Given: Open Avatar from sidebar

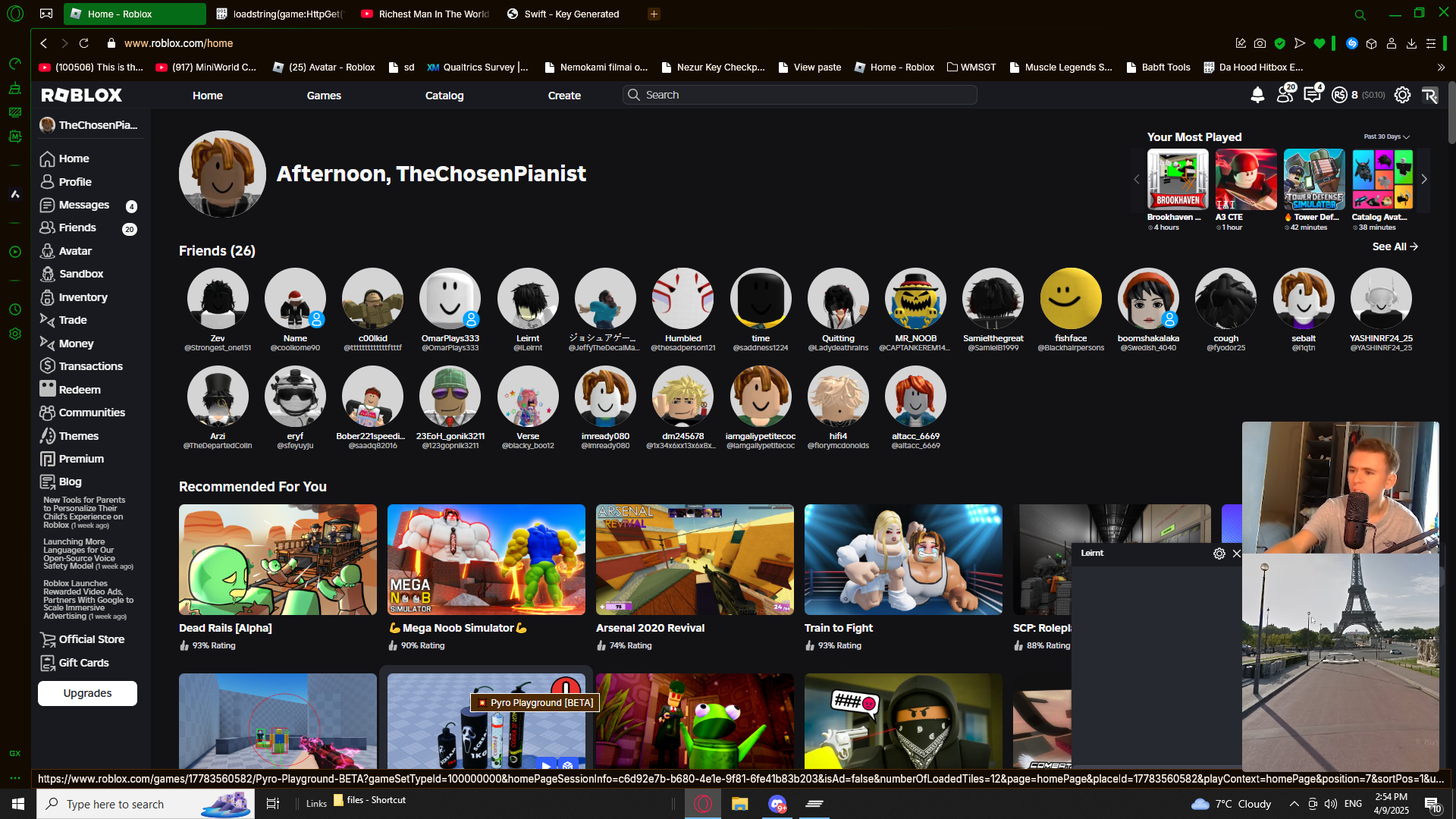Looking at the screenshot, I should [x=75, y=251].
